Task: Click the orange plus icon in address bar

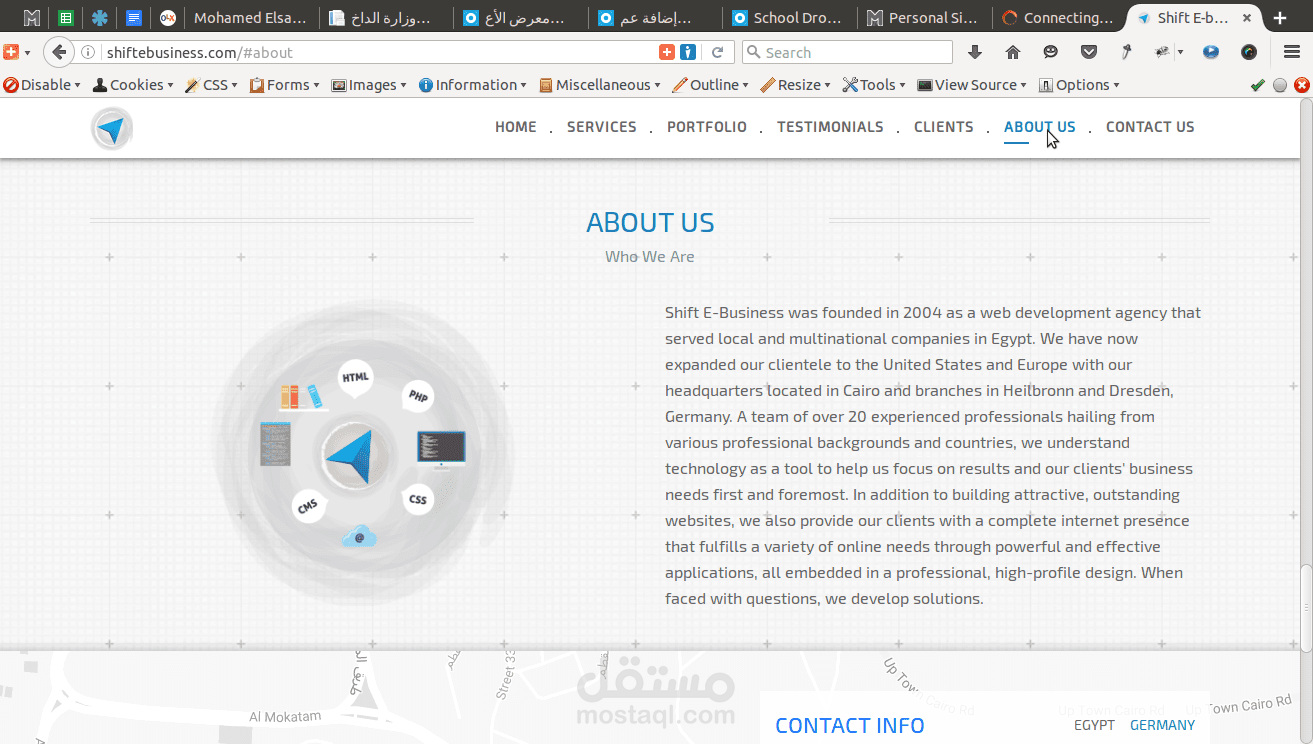Action: [x=667, y=52]
